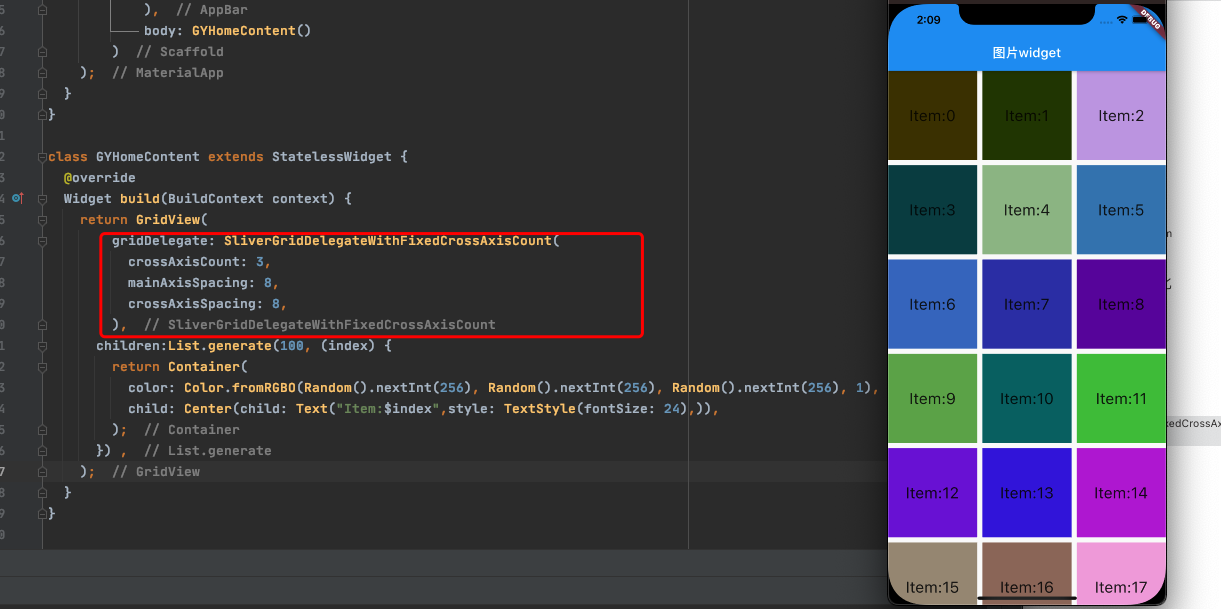Tap the 2:09 clock in the simulator

928,19
